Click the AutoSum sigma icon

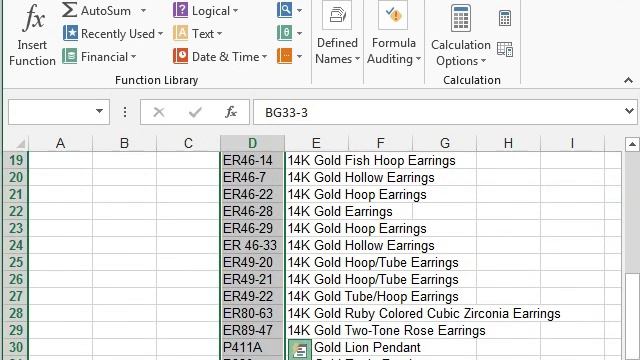click(69, 10)
